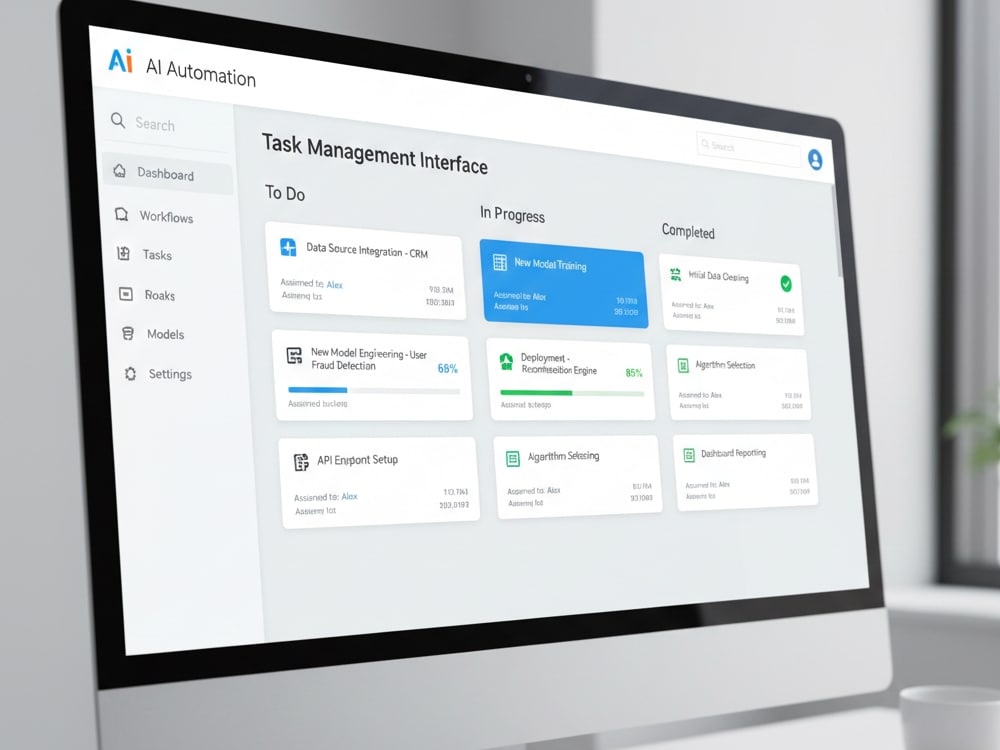Image resolution: width=1000 pixels, height=750 pixels.
Task: Open the Dashboard menu item
Action: (168, 173)
